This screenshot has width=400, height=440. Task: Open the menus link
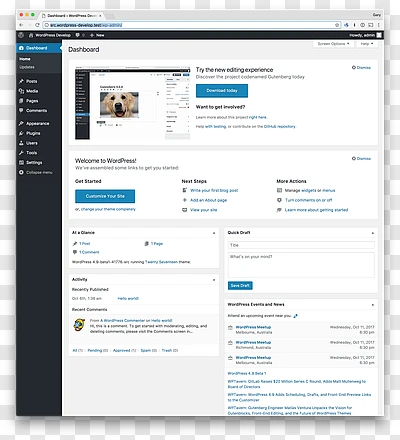(329, 191)
